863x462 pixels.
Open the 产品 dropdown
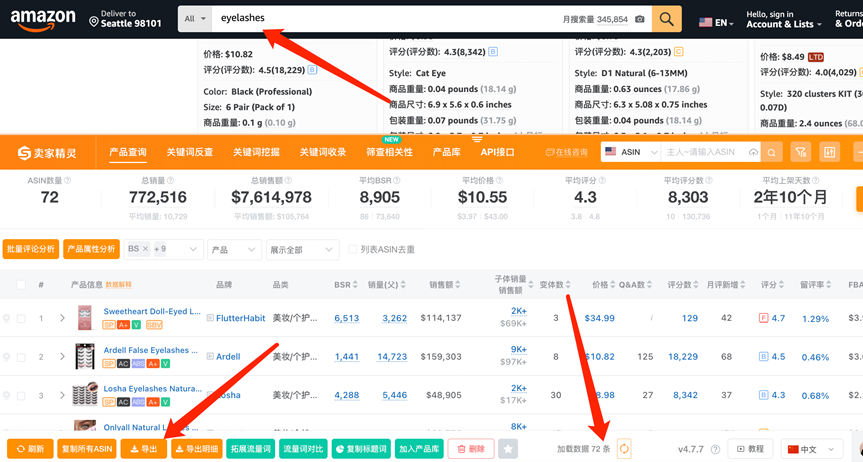(234, 249)
